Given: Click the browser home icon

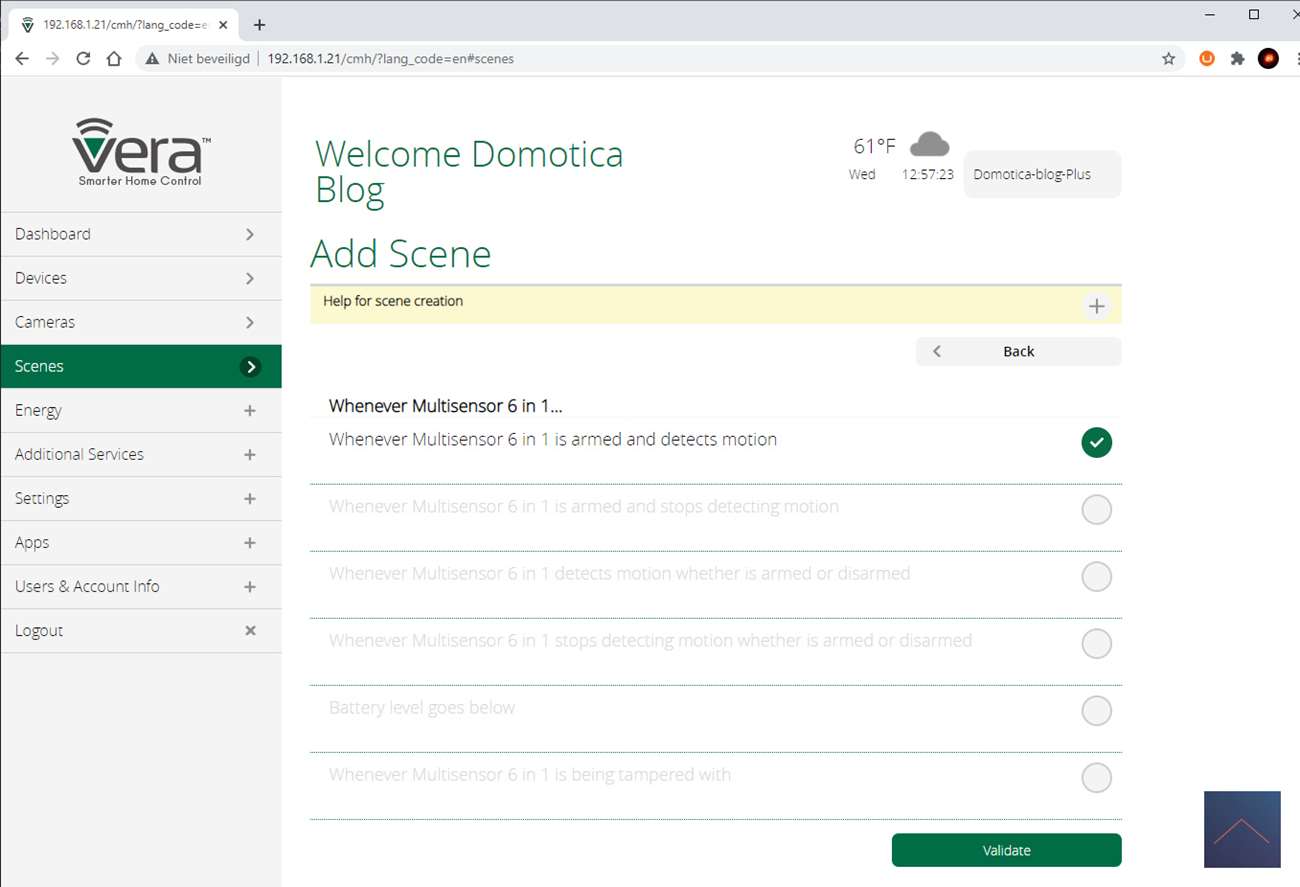Looking at the screenshot, I should pyautogui.click(x=114, y=59).
